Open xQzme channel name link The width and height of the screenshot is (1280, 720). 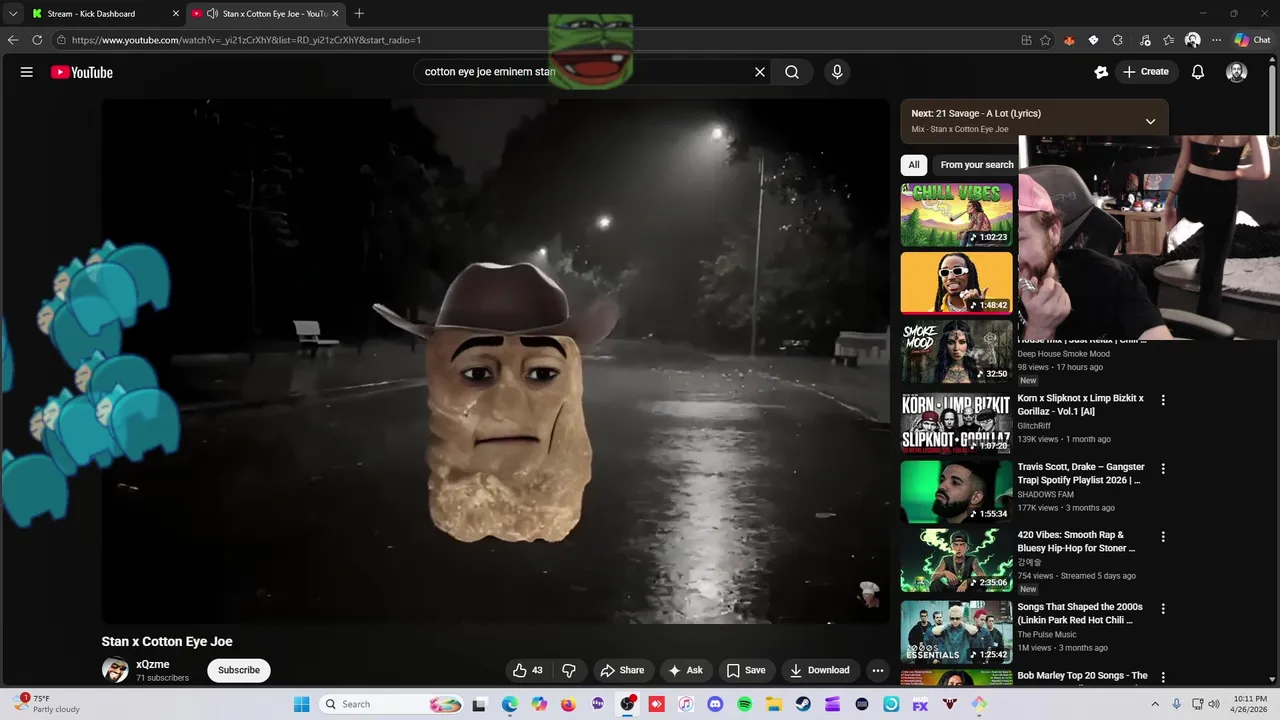pos(153,664)
